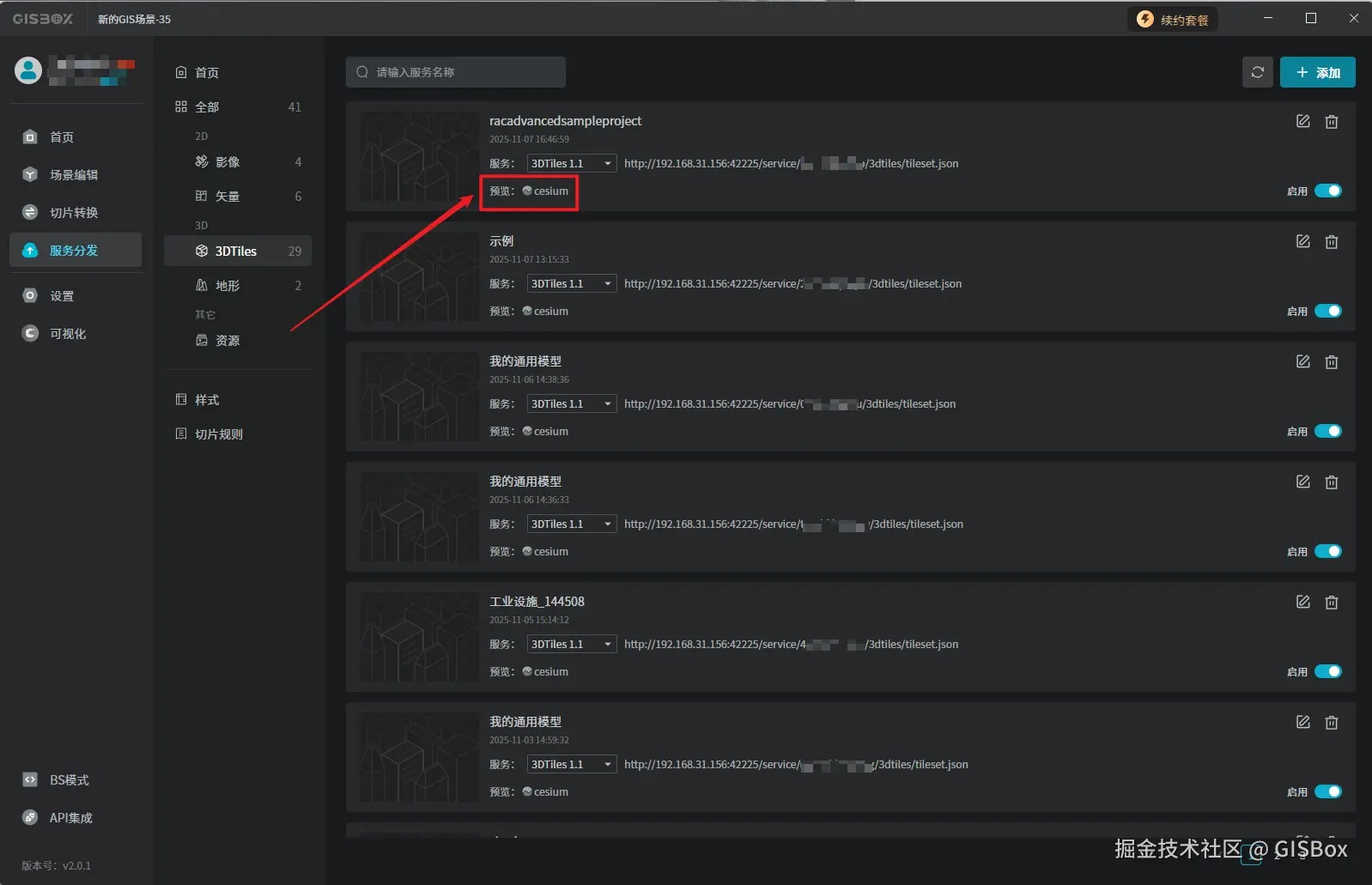Select the 新的GIS场景-35 title tab
The image size is (1372, 885).
point(134,19)
